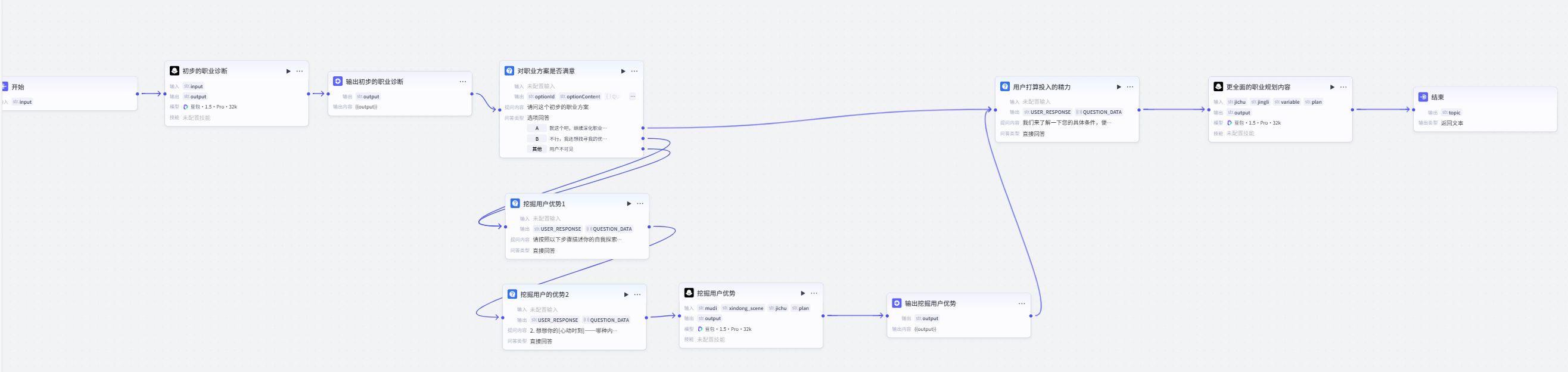
Task: Click the question icon of 挖掘用户优势1
Action: [x=515, y=203]
